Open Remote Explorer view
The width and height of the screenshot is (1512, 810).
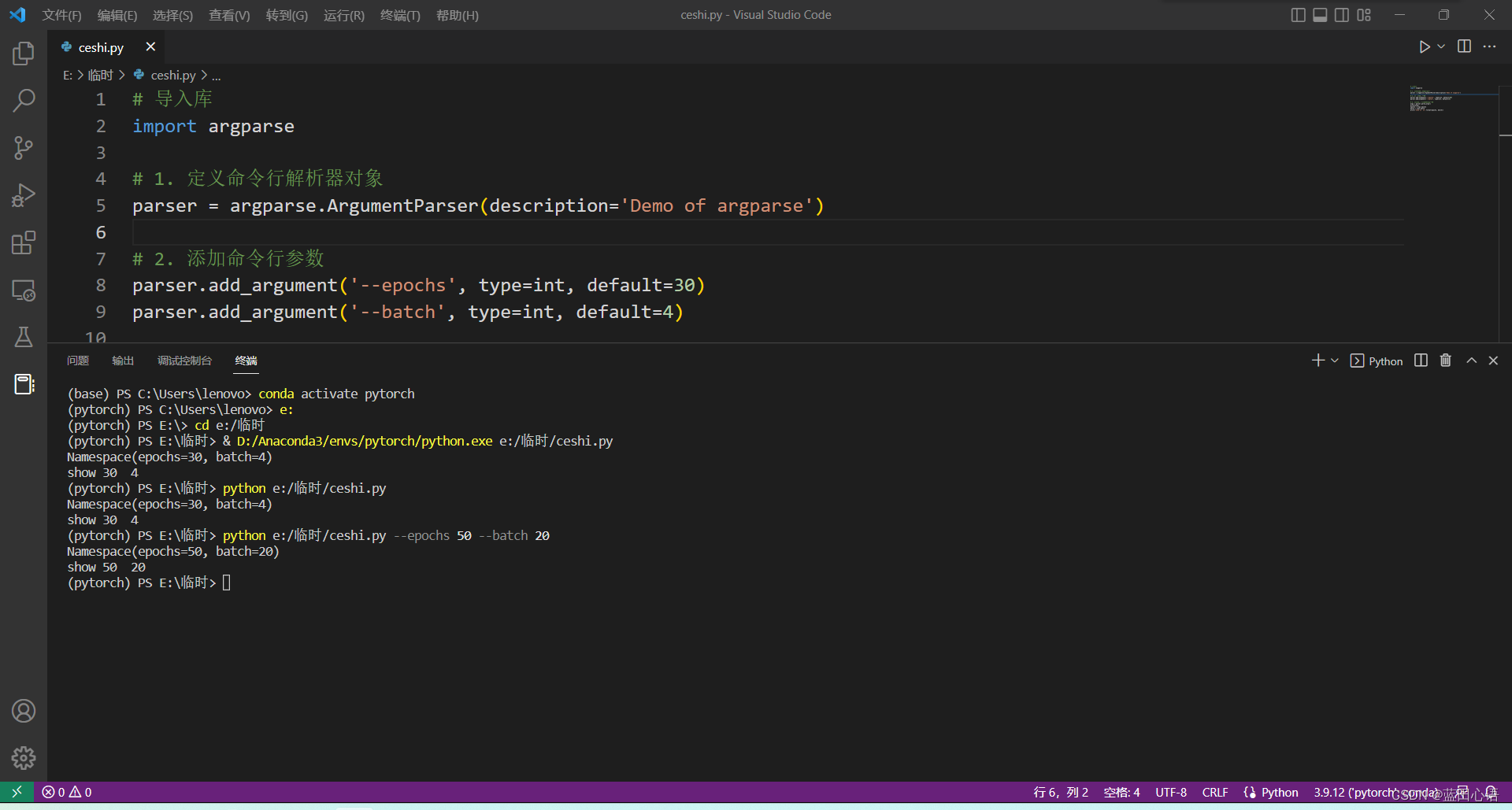(x=24, y=290)
